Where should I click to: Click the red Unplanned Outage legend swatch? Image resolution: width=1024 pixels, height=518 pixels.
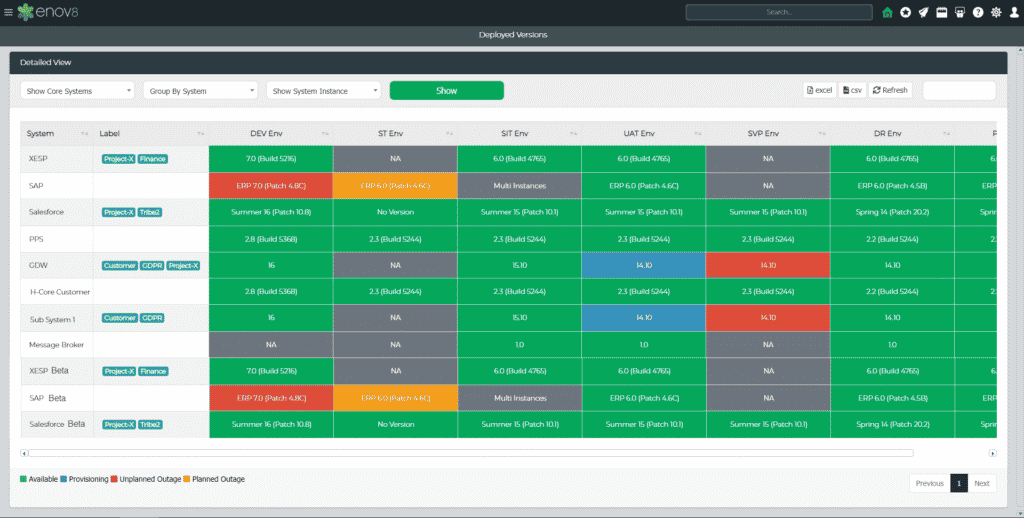(x=114, y=479)
